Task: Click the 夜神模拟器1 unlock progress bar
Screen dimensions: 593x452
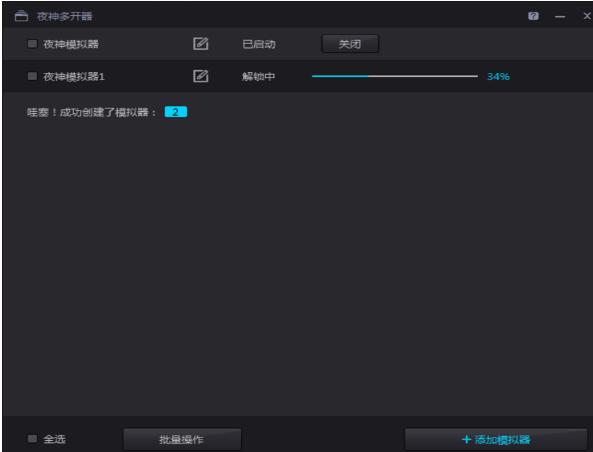Action: (394, 76)
